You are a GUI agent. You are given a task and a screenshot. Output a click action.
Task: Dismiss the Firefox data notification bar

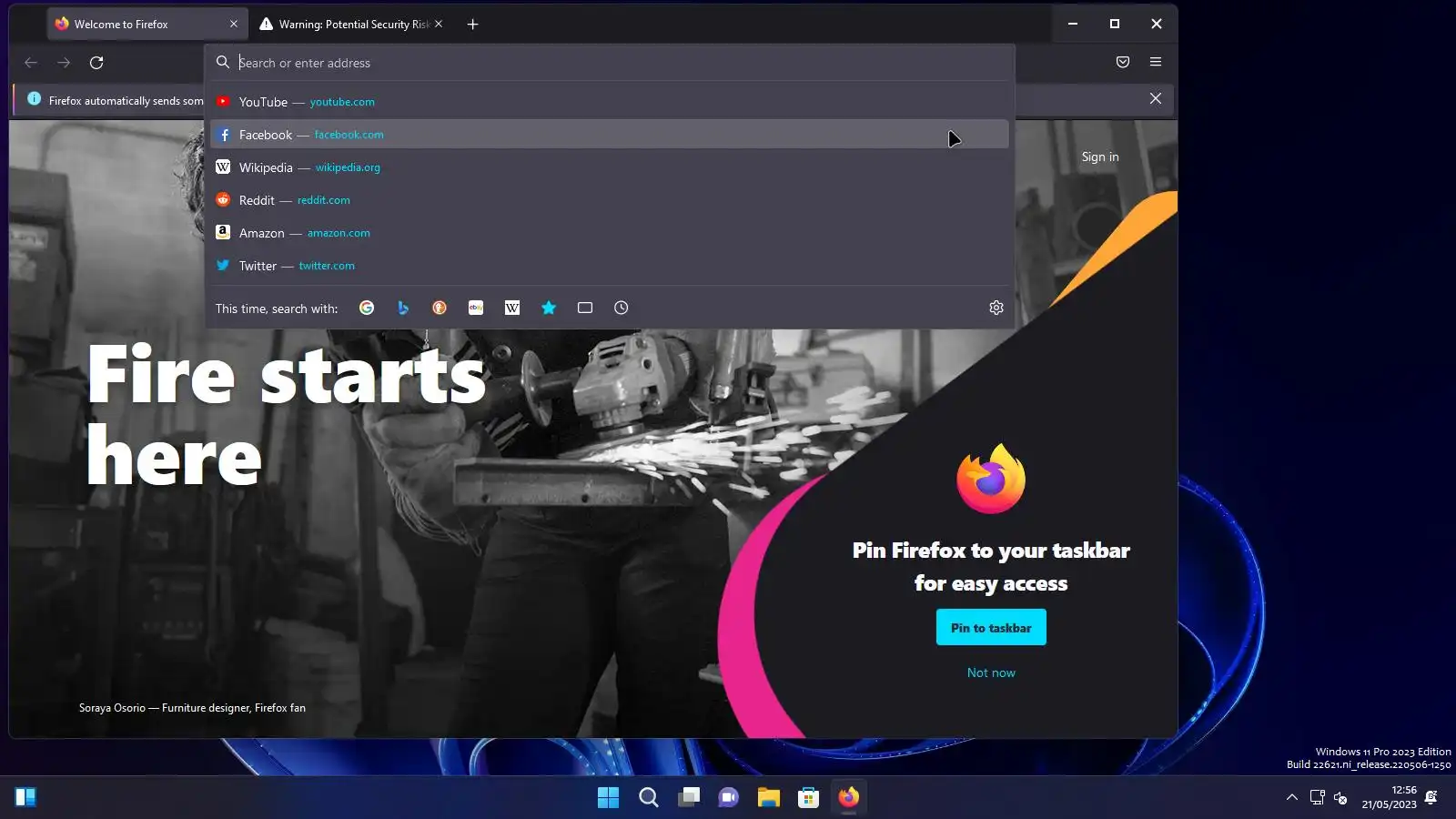1156,98
